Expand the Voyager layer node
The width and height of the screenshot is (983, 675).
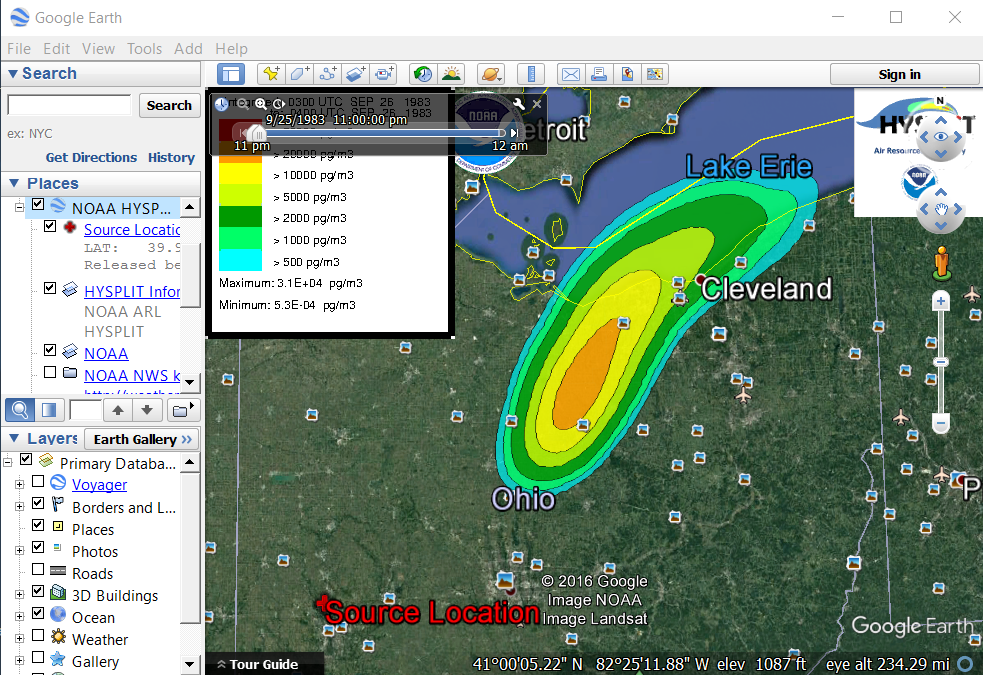click(19, 484)
